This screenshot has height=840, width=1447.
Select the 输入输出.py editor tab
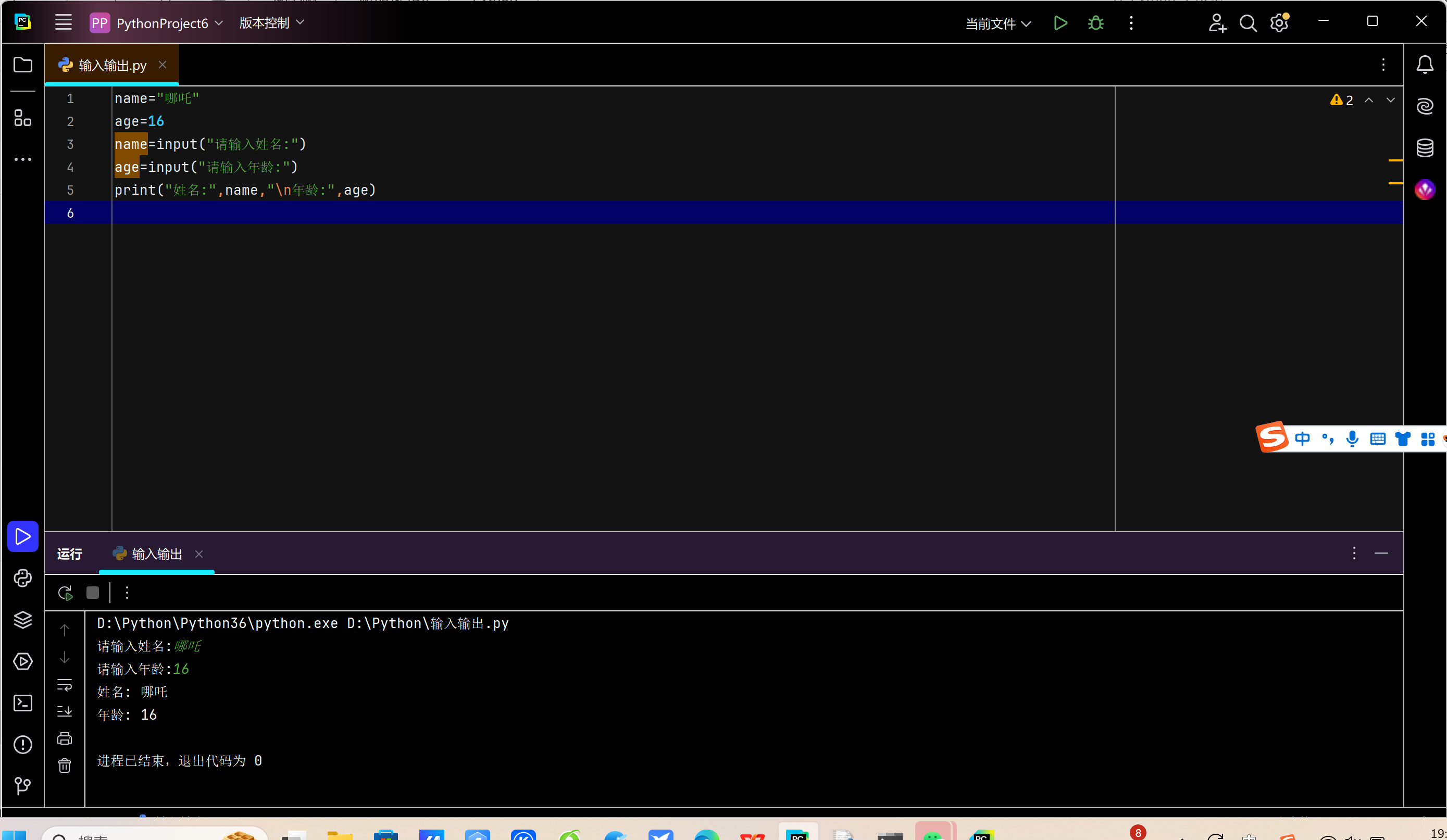(112, 66)
